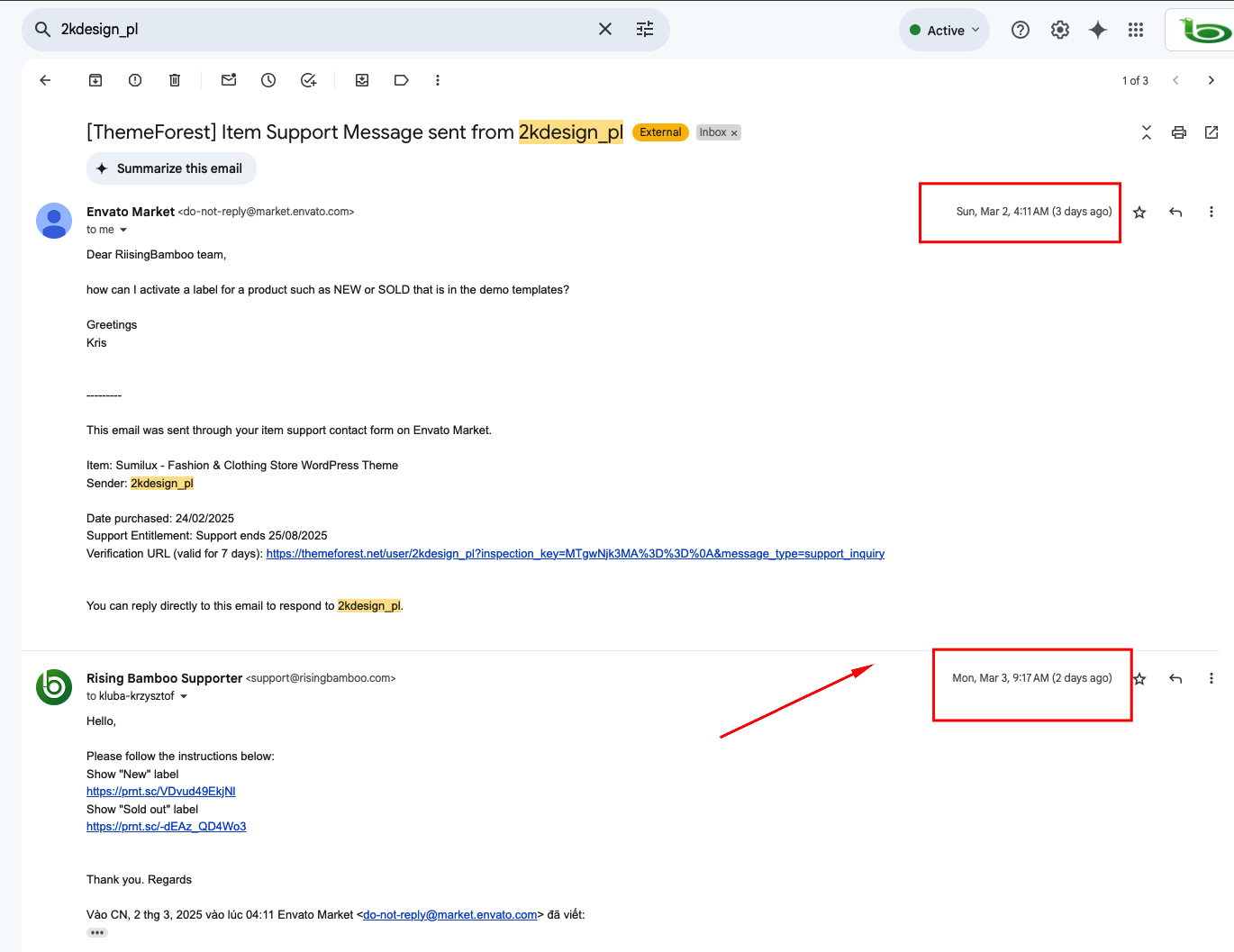
Task: Expand recipient details under Envato Market
Action: click(x=123, y=230)
